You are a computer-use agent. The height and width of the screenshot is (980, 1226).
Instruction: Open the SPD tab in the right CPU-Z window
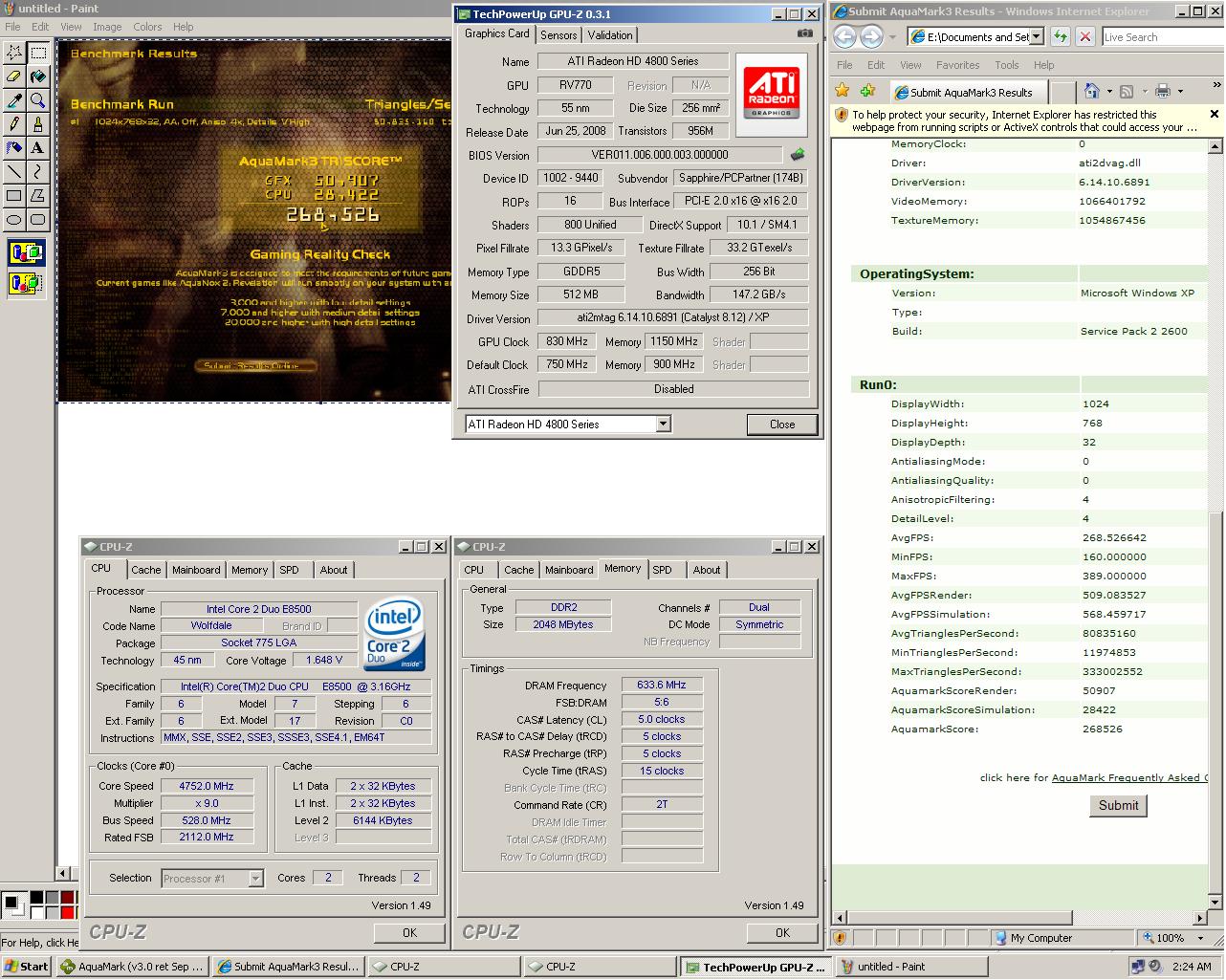coord(662,570)
